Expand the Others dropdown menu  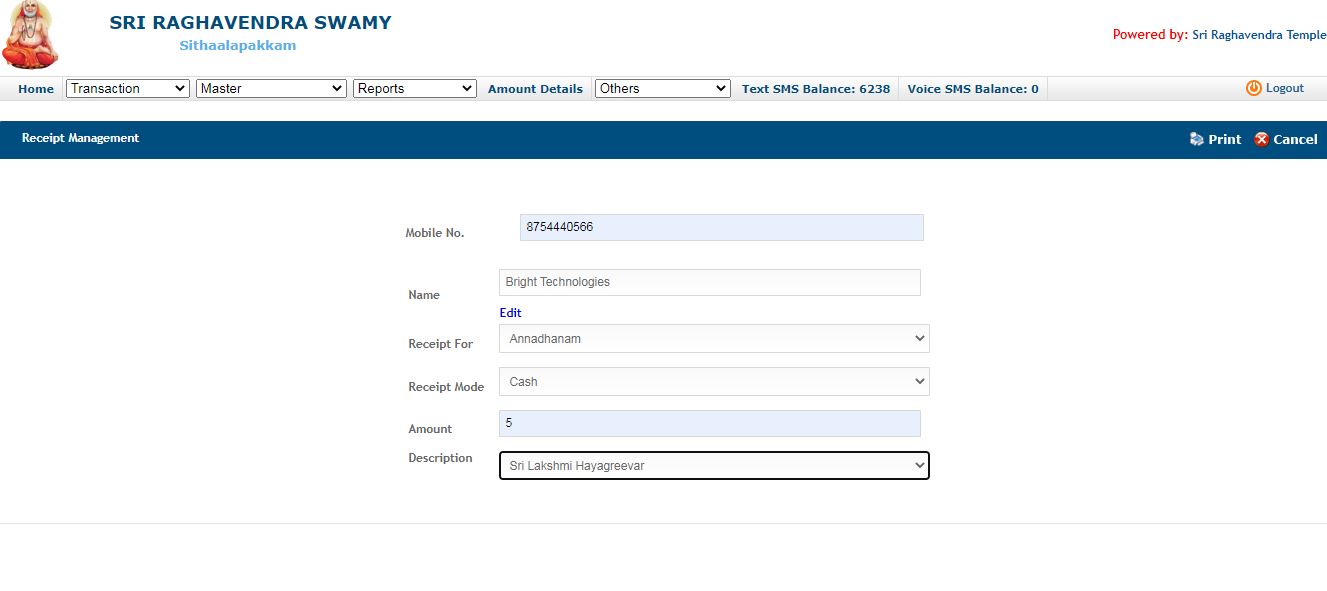click(663, 88)
